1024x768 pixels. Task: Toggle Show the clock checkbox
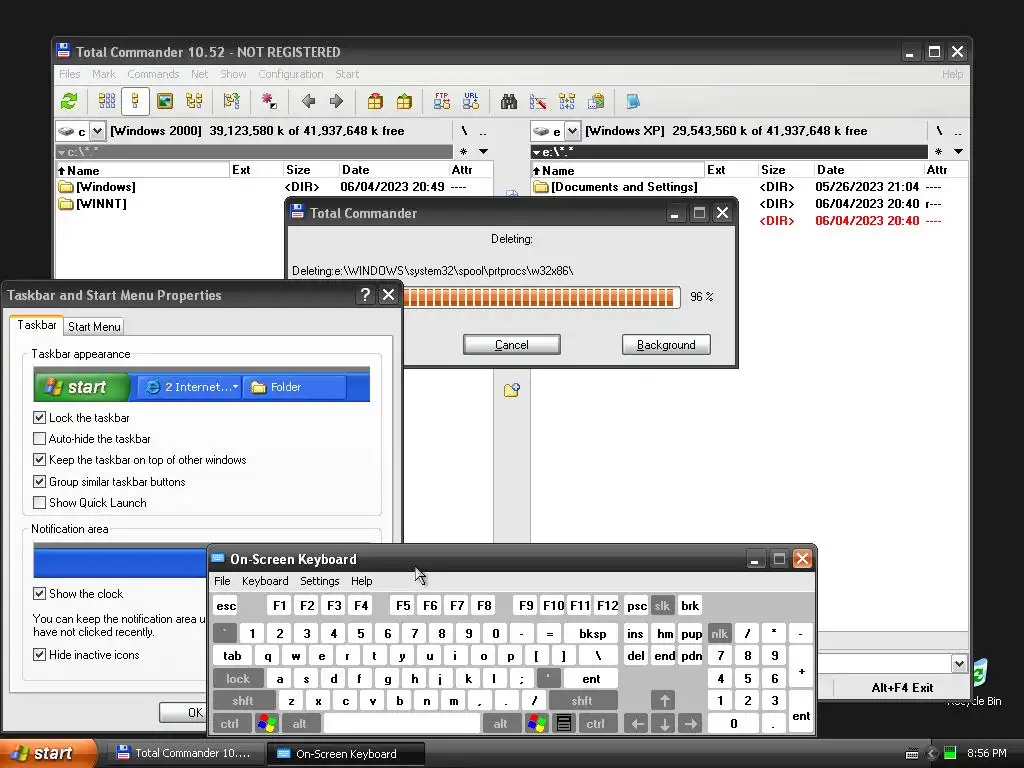[x=39, y=594]
